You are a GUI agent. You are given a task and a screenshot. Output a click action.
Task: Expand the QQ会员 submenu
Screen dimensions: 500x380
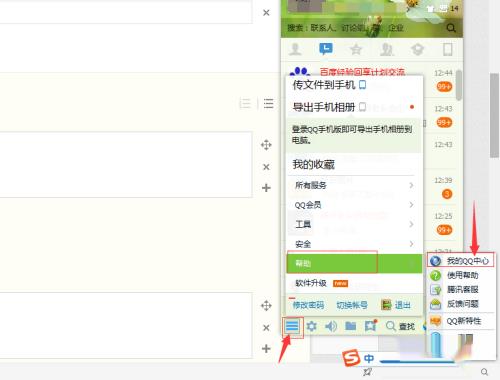355,205
